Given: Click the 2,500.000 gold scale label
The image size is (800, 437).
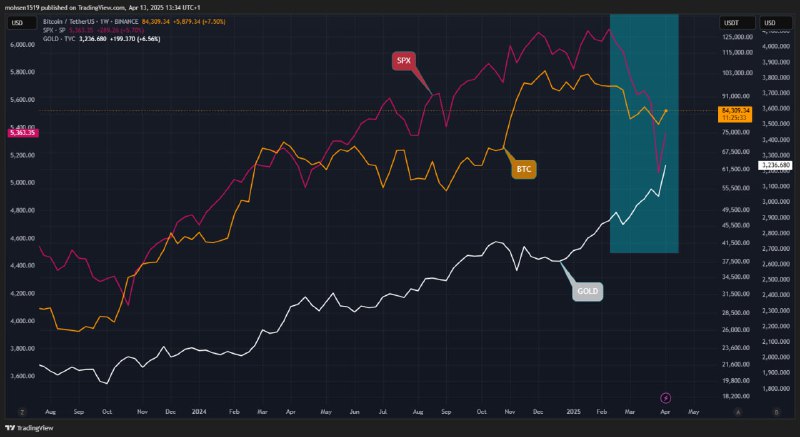Looking at the screenshot, I should pyautogui.click(x=776, y=279).
